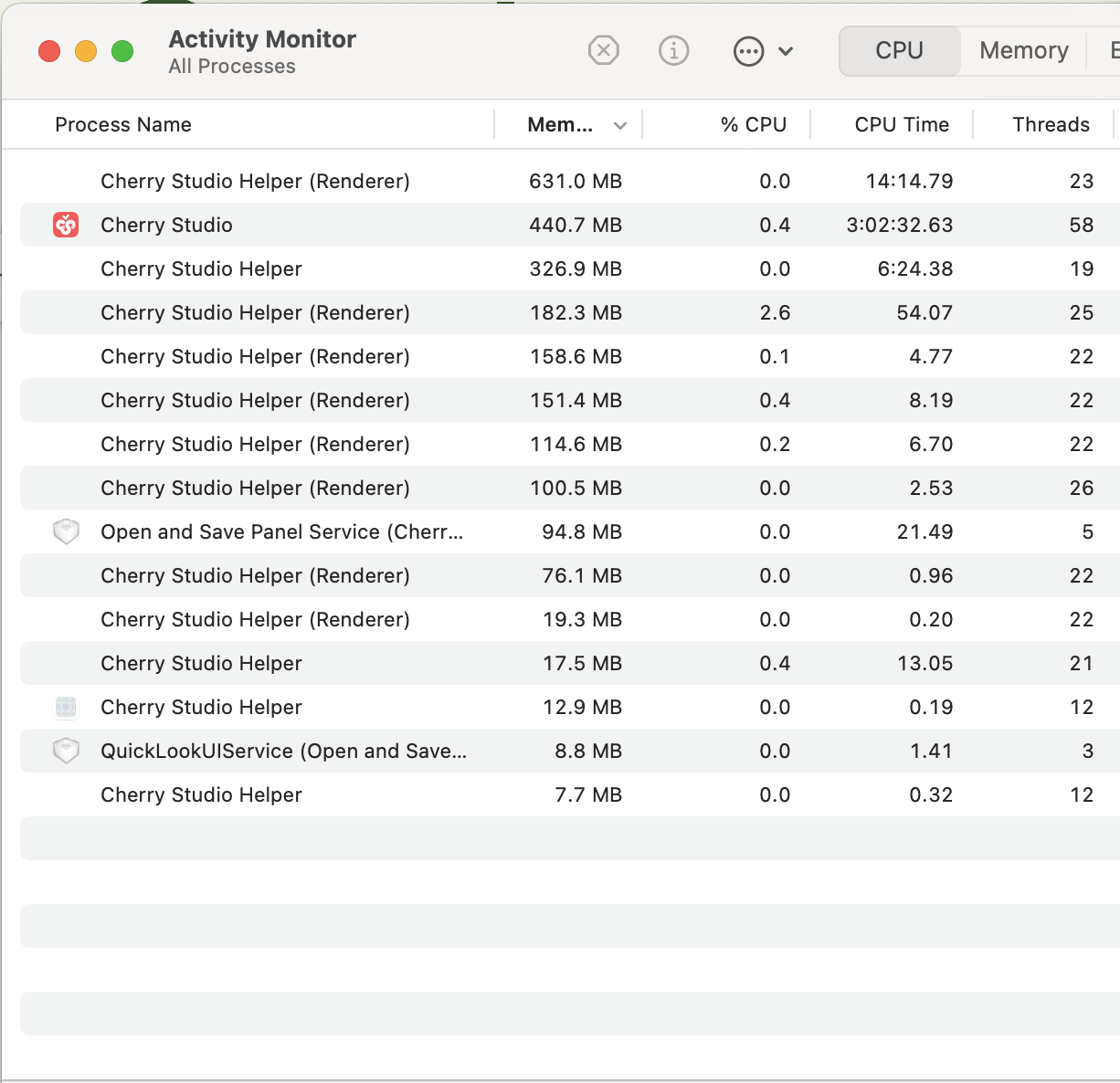This screenshot has width=1120, height=1083.
Task: Expand the more options dropdown chevron
Action: [x=786, y=51]
